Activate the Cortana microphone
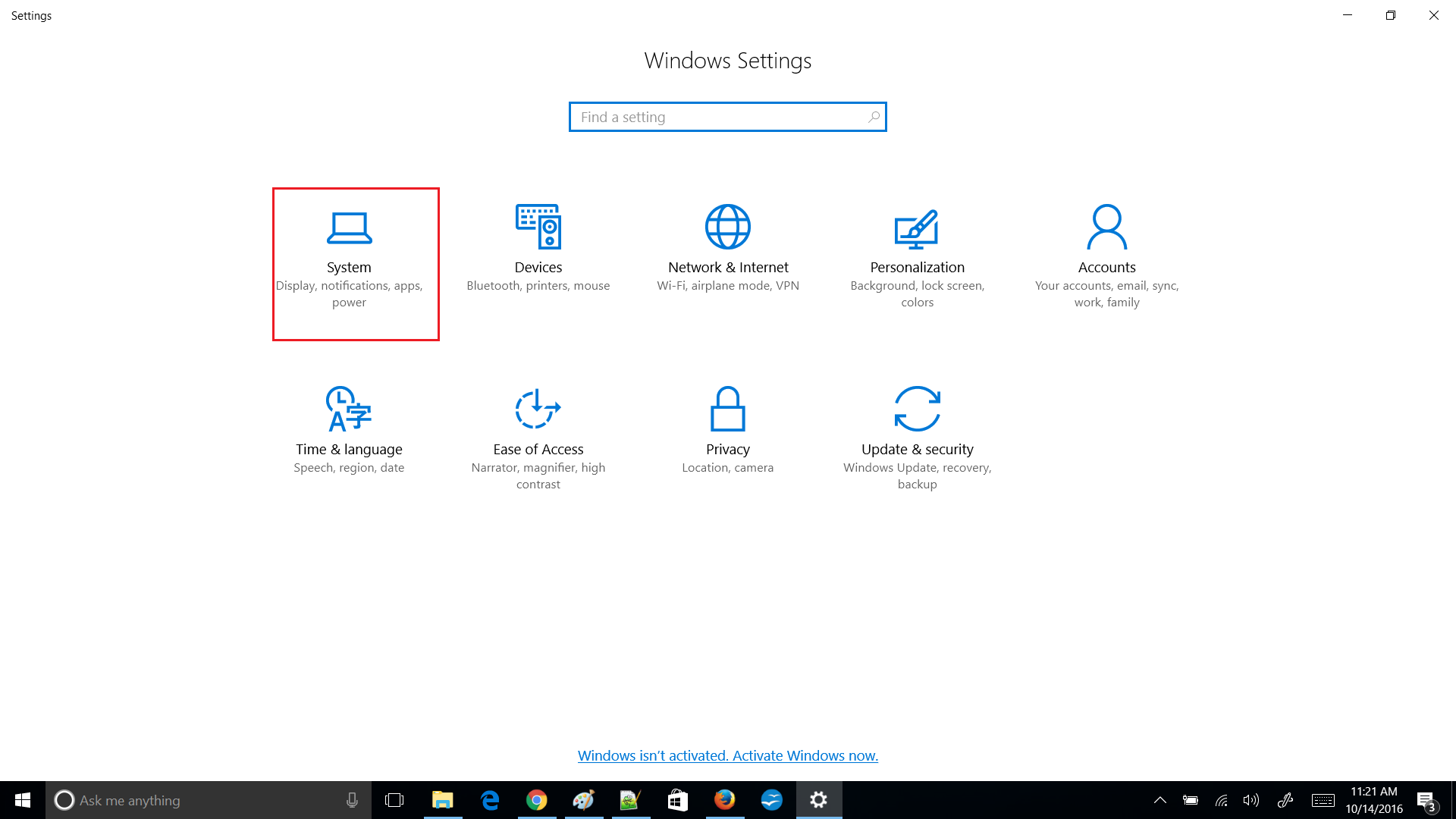Viewport: 1456px width, 819px height. click(352, 800)
